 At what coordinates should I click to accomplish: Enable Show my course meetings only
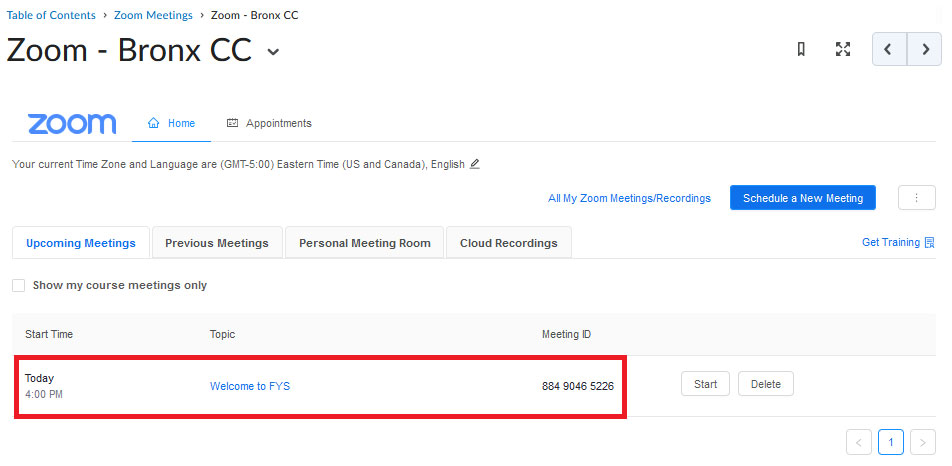pos(19,286)
